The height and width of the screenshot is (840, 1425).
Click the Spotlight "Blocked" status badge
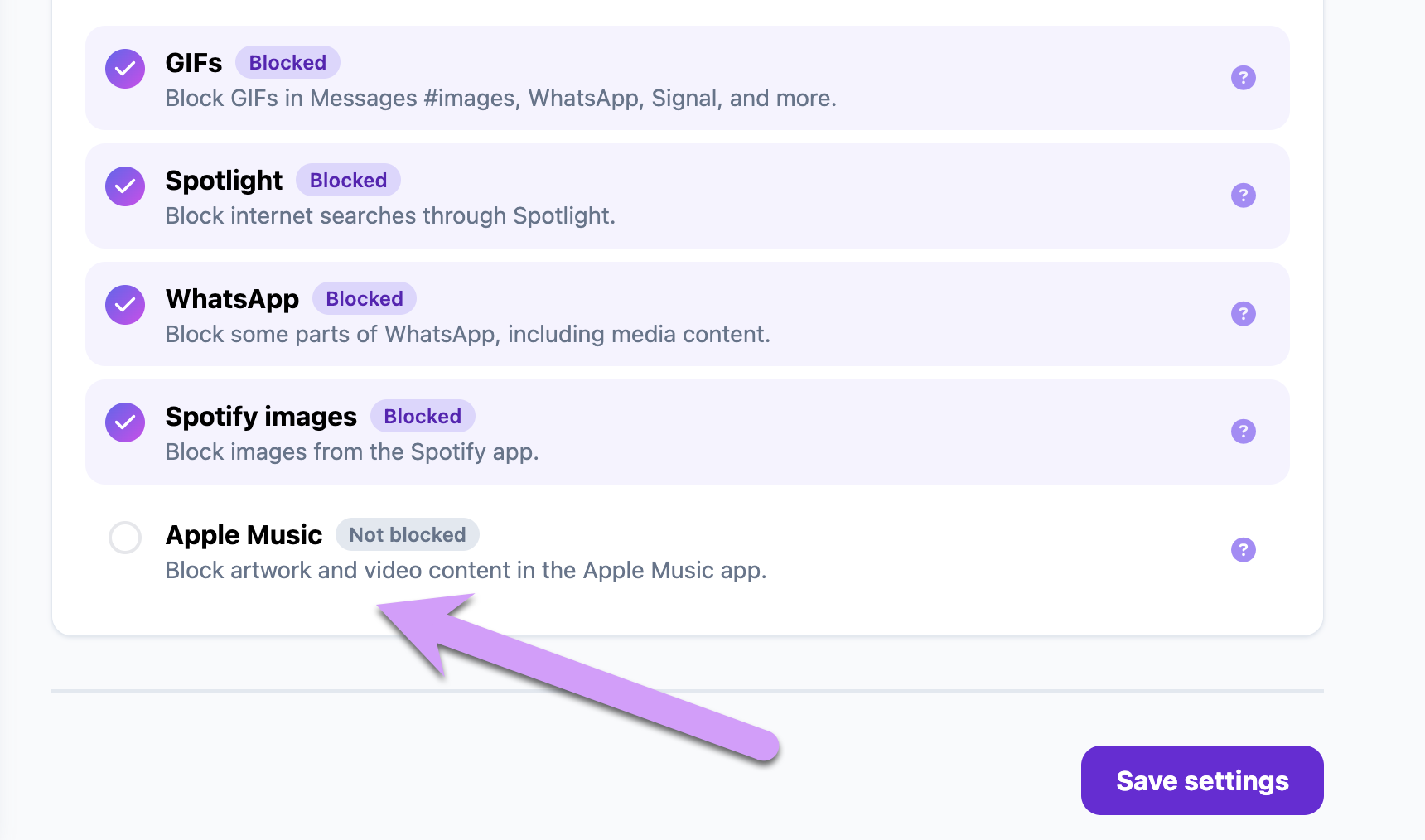[348, 181]
